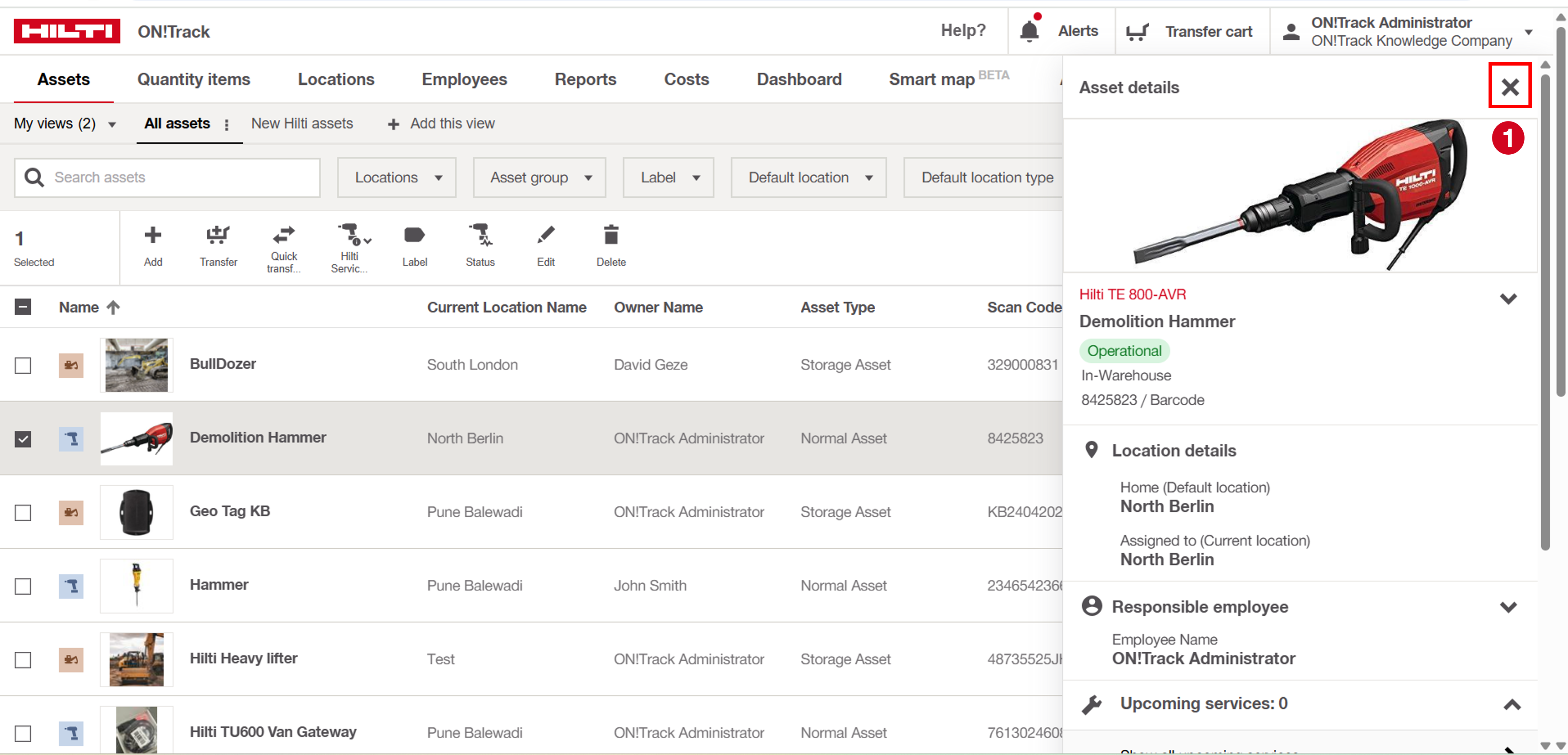This screenshot has width=1568, height=755.
Task: Switch to the Employees tab
Action: (464, 79)
